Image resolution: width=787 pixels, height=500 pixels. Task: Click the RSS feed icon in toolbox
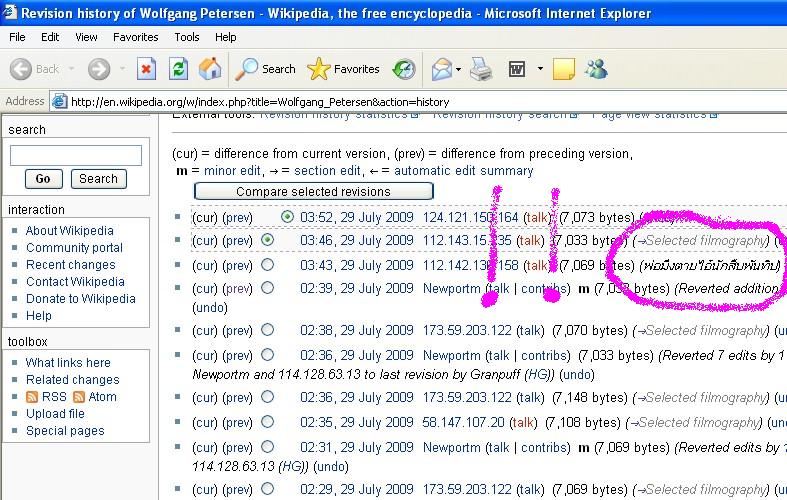32,397
